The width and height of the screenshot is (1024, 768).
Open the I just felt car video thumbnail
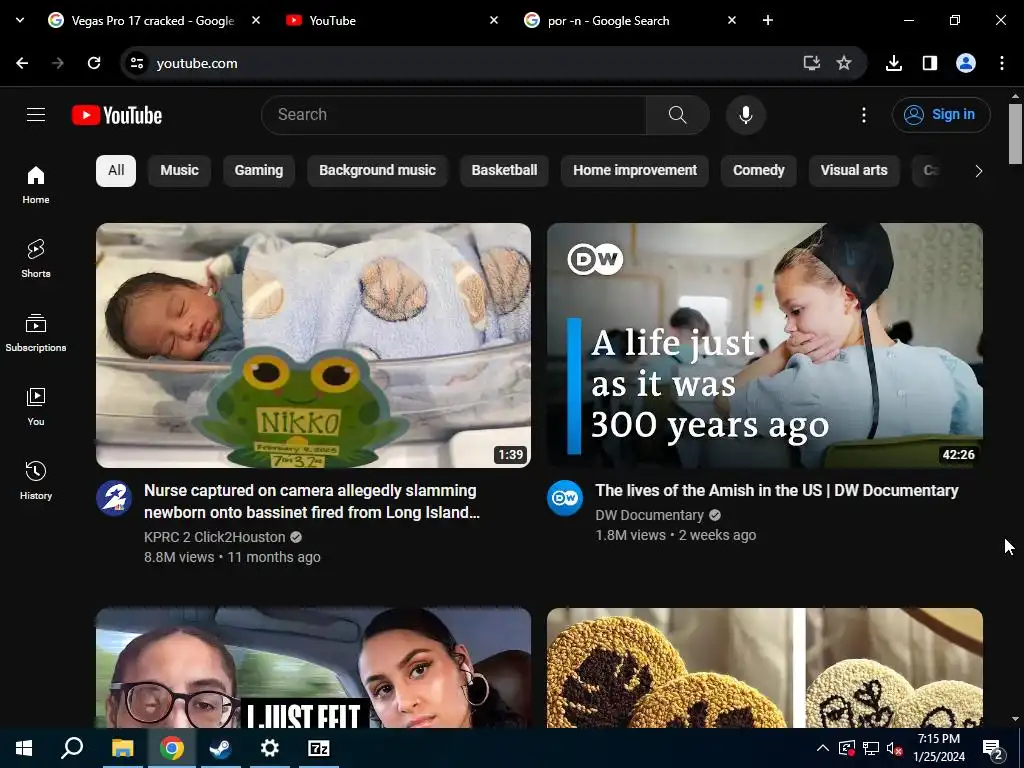[313, 667]
